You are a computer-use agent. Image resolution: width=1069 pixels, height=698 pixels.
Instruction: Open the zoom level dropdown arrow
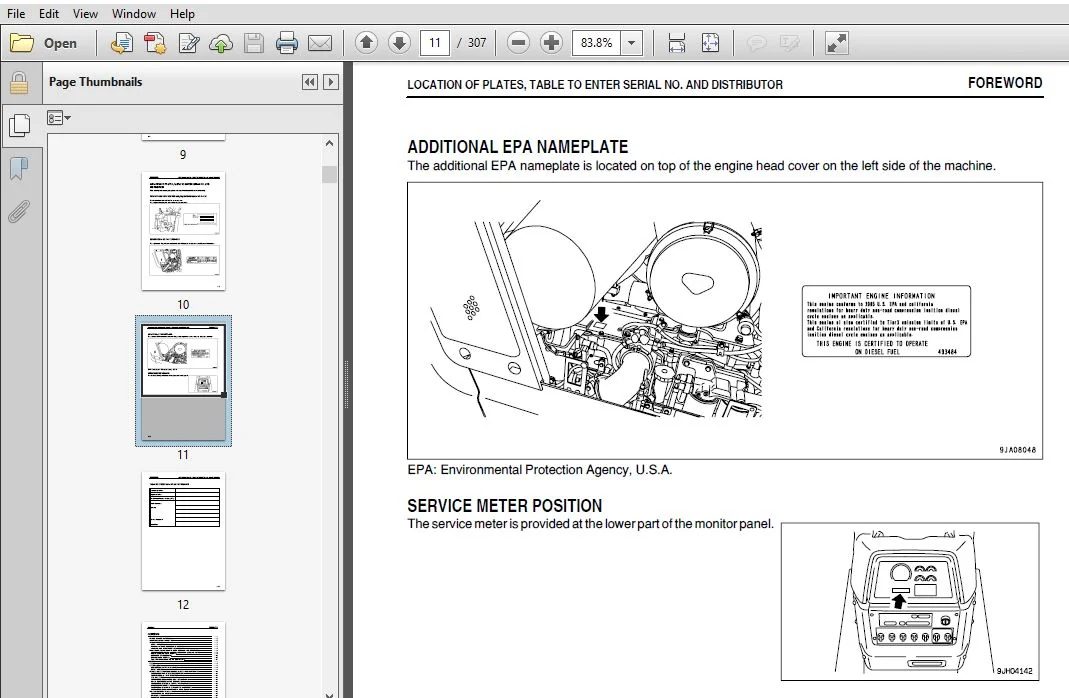pyautogui.click(x=632, y=43)
